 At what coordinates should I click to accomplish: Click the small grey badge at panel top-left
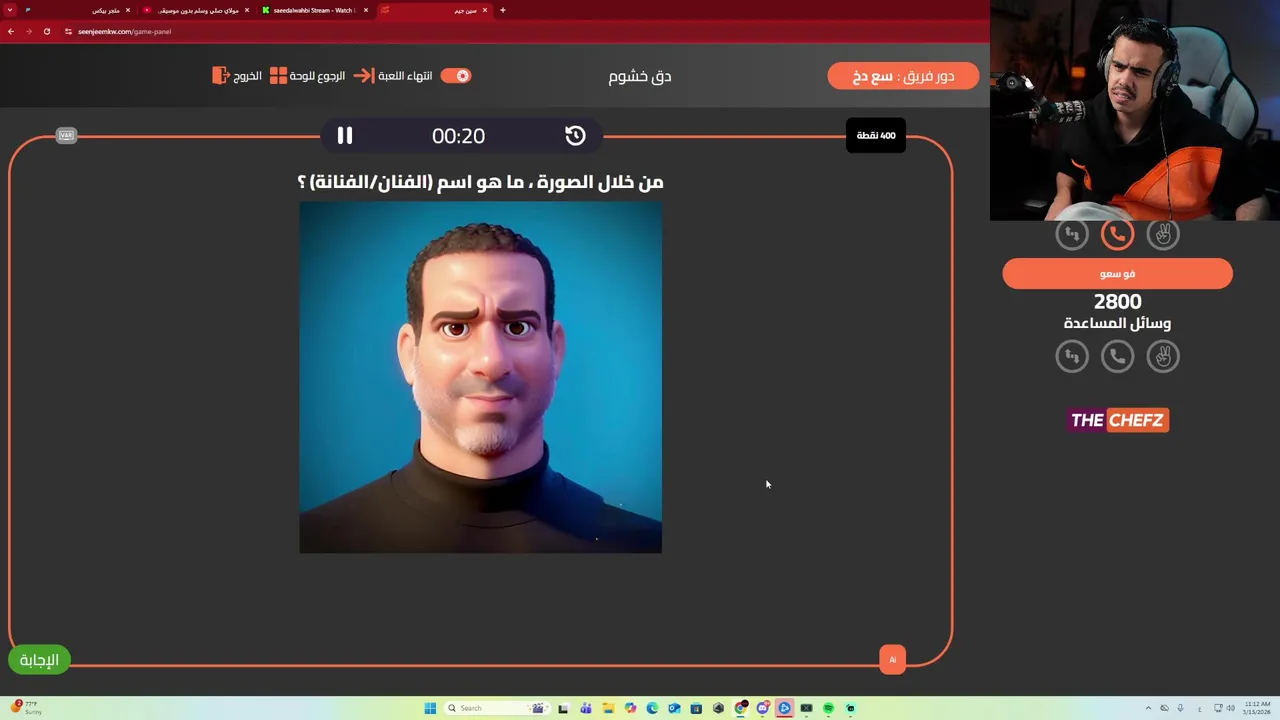pos(66,135)
